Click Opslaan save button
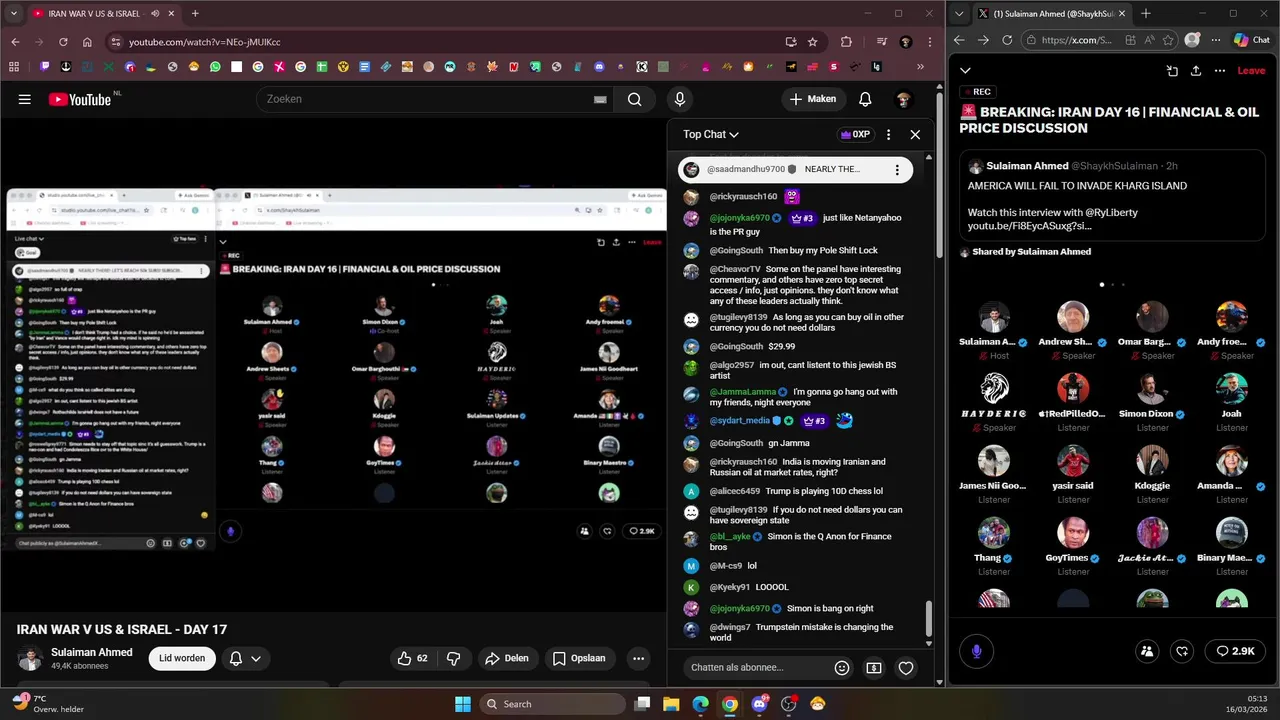This screenshot has height=720, width=1280. (x=579, y=658)
